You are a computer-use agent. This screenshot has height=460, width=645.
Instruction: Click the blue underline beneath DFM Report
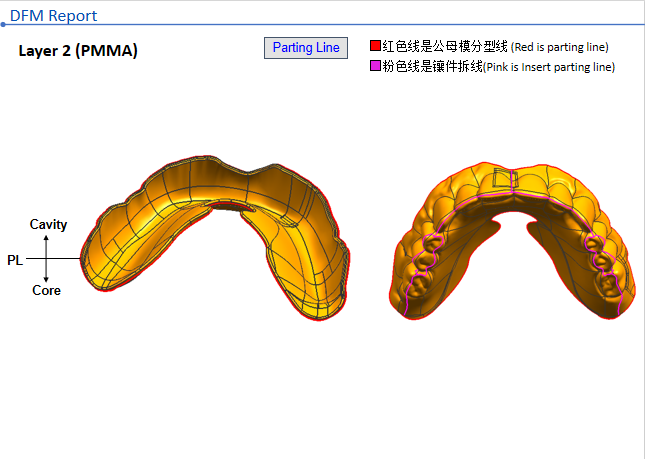pyautogui.click(x=320, y=24)
